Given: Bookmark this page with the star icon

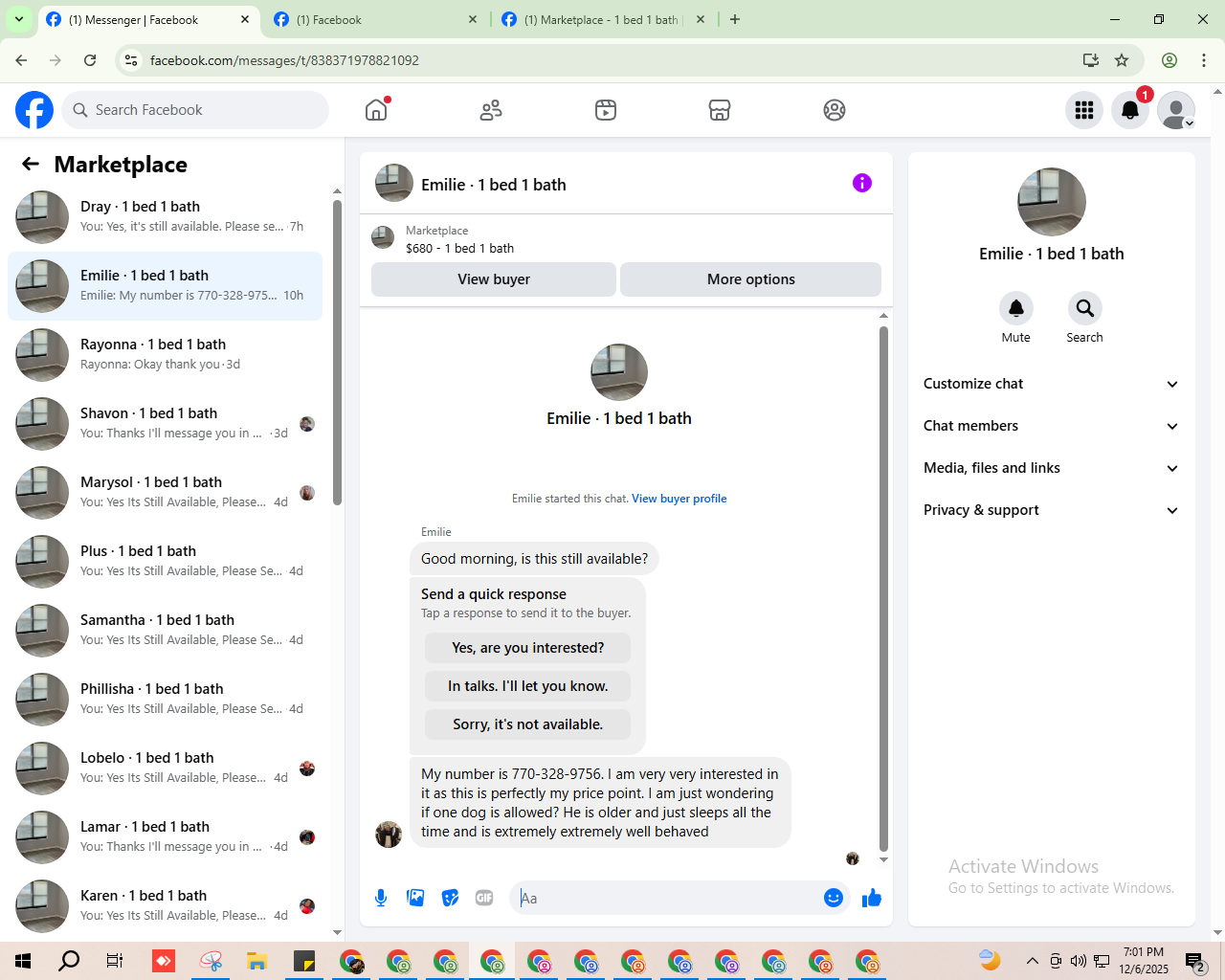Looking at the screenshot, I should 1122,60.
